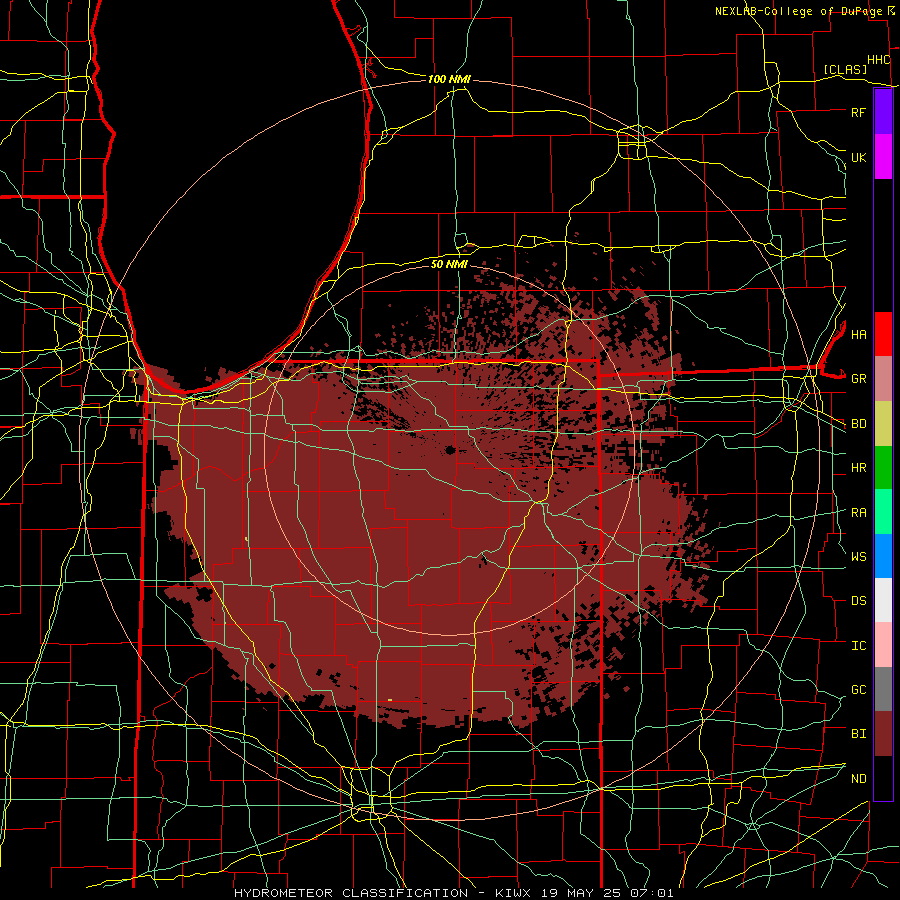This screenshot has height=900, width=900.
Task: Click the RF purple legend swatch
Action: tap(883, 112)
